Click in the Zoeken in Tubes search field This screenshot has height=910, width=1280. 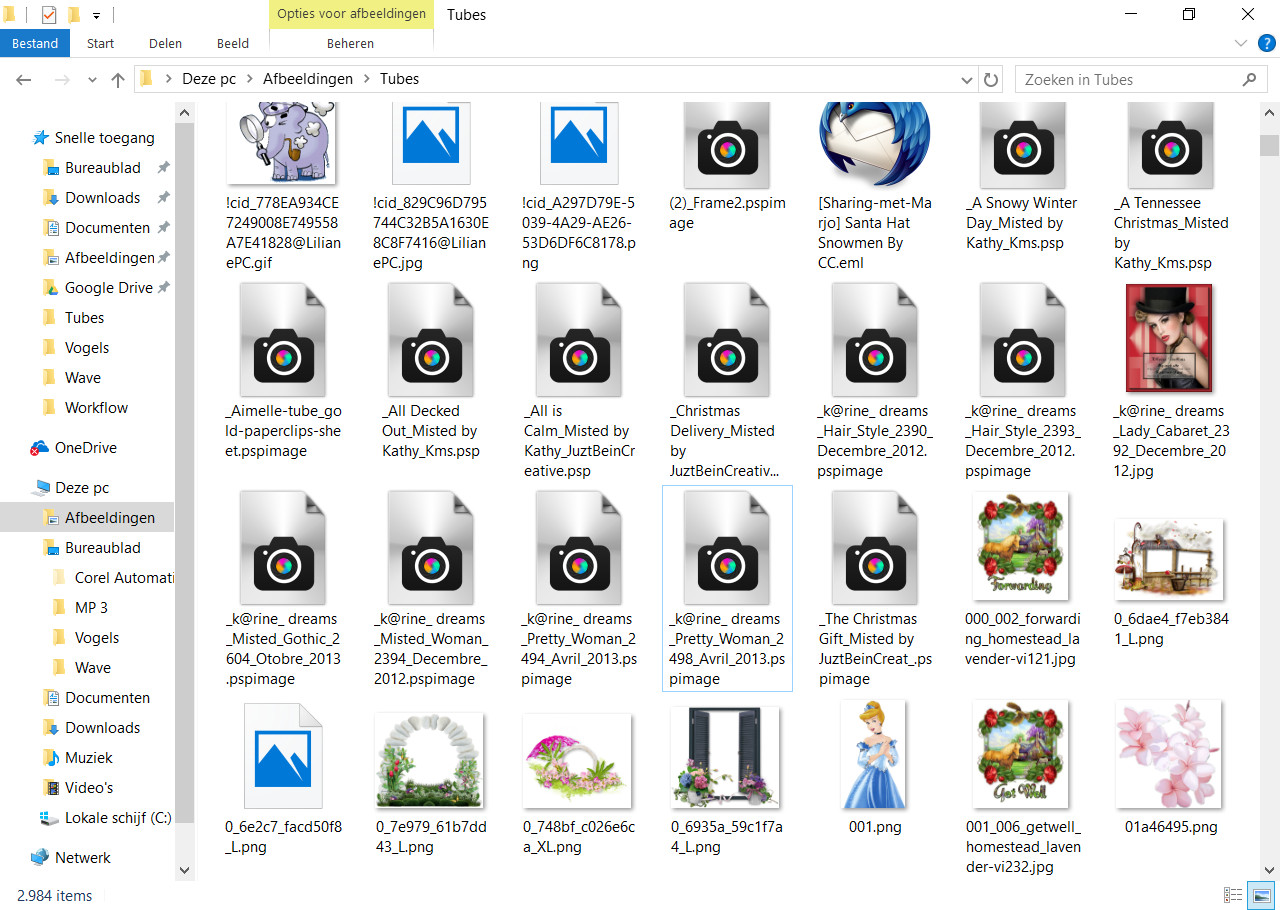1125,80
